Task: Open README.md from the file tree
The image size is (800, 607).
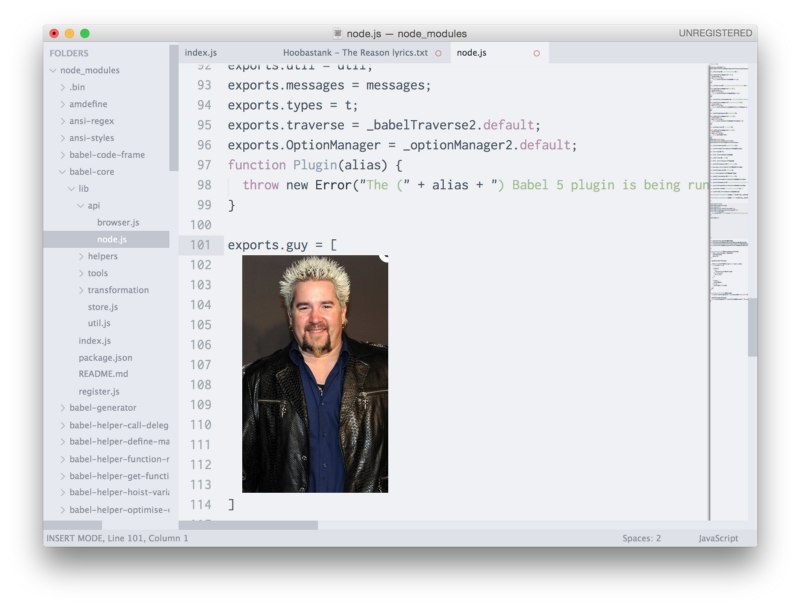Action: tap(103, 374)
